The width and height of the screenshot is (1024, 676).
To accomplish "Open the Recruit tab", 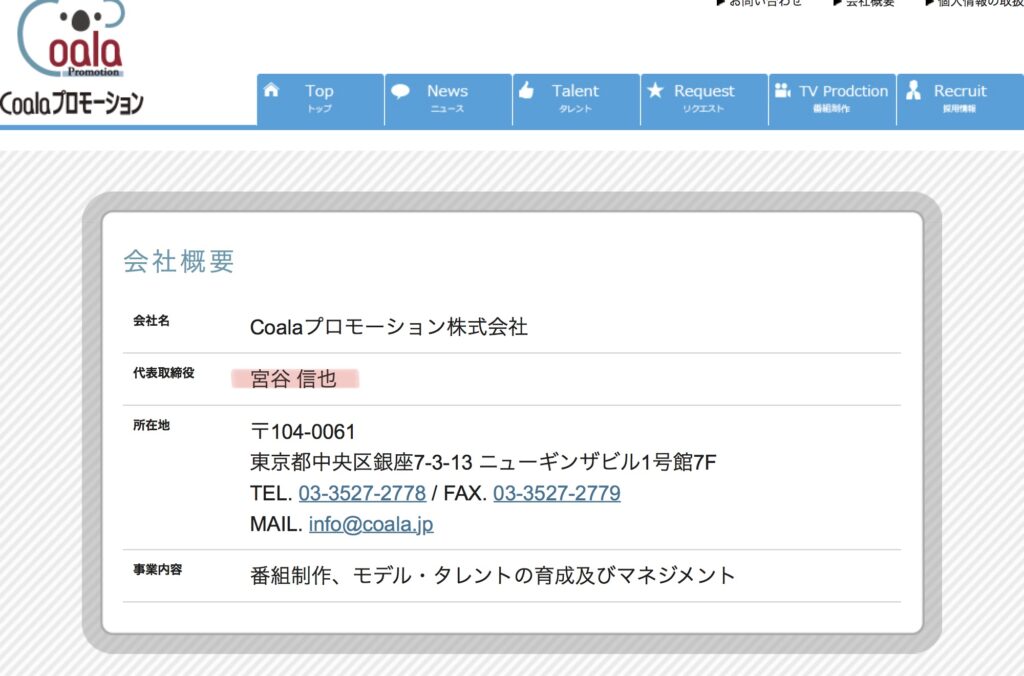I will pyautogui.click(x=960, y=99).
